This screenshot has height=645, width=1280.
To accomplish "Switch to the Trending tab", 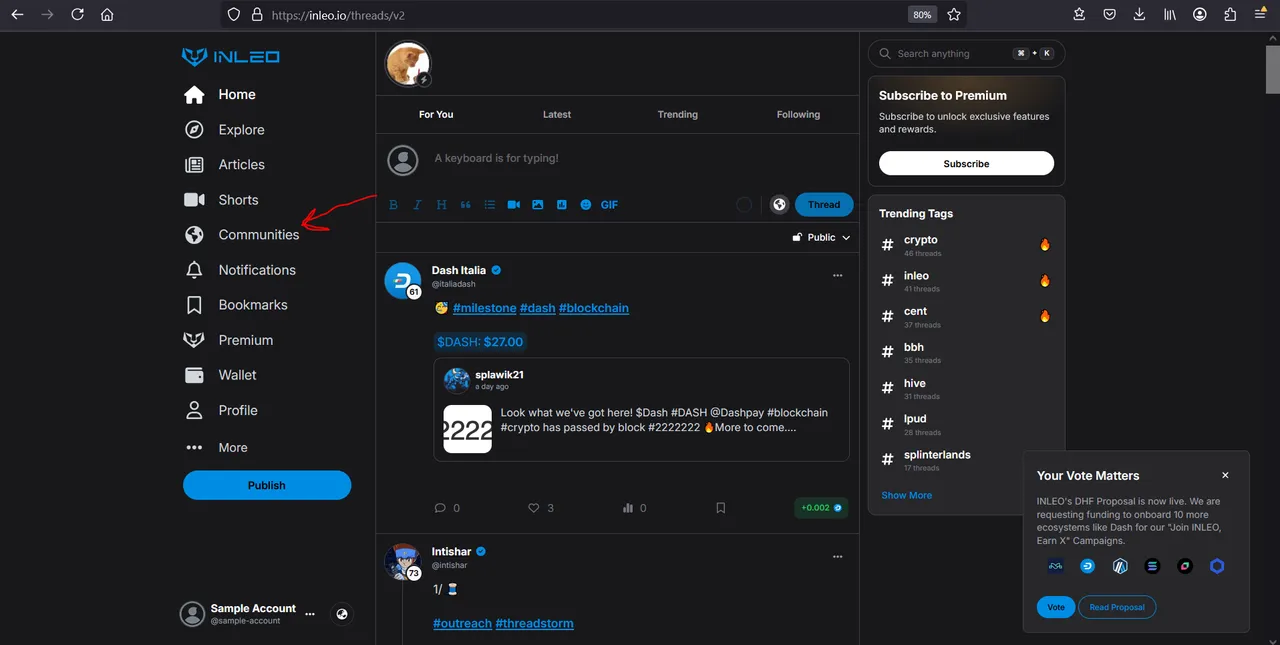I will [678, 115].
